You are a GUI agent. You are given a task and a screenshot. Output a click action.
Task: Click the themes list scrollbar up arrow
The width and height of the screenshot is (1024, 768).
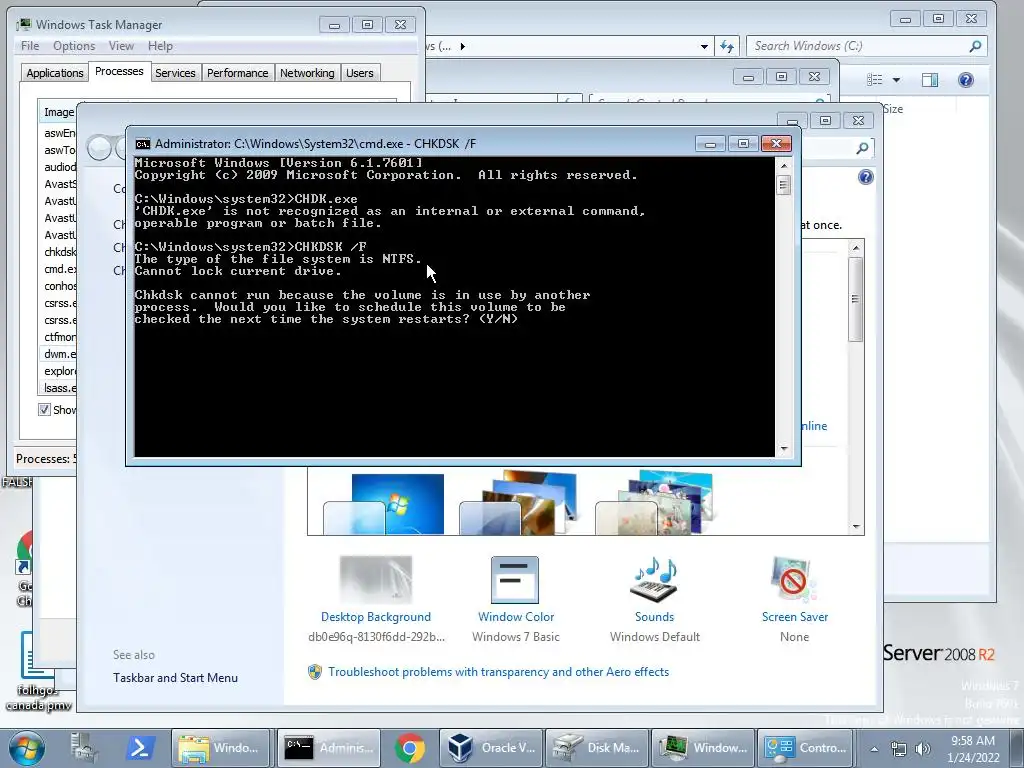856,248
